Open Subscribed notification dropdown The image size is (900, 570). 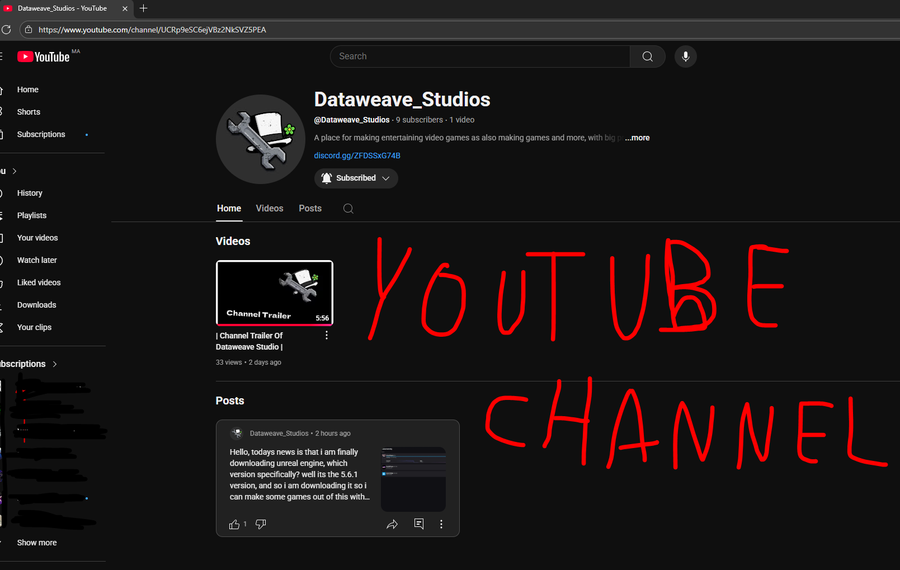tap(356, 178)
